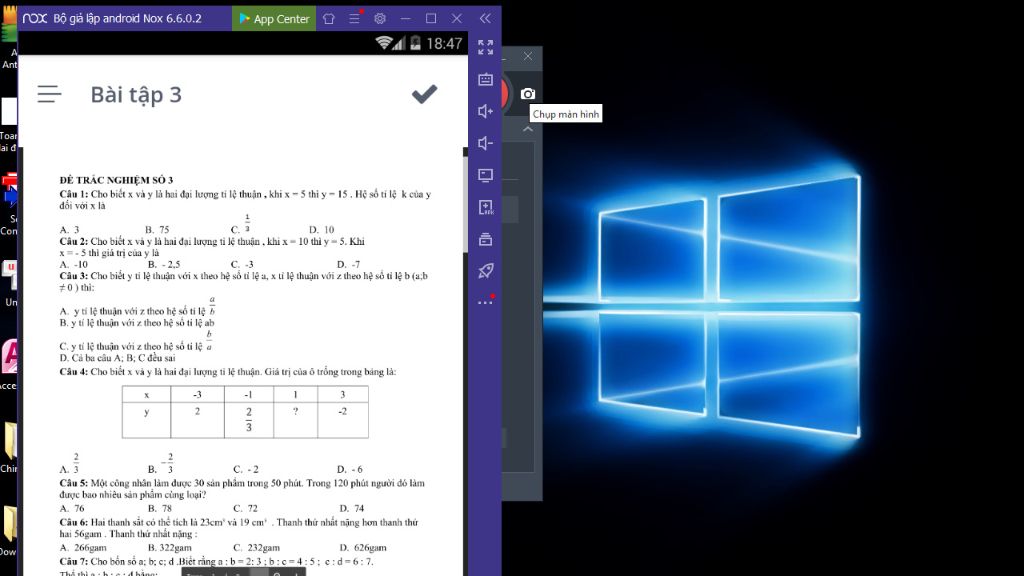
Task: Click the page title 'Bài tập 3'
Action: click(x=136, y=95)
